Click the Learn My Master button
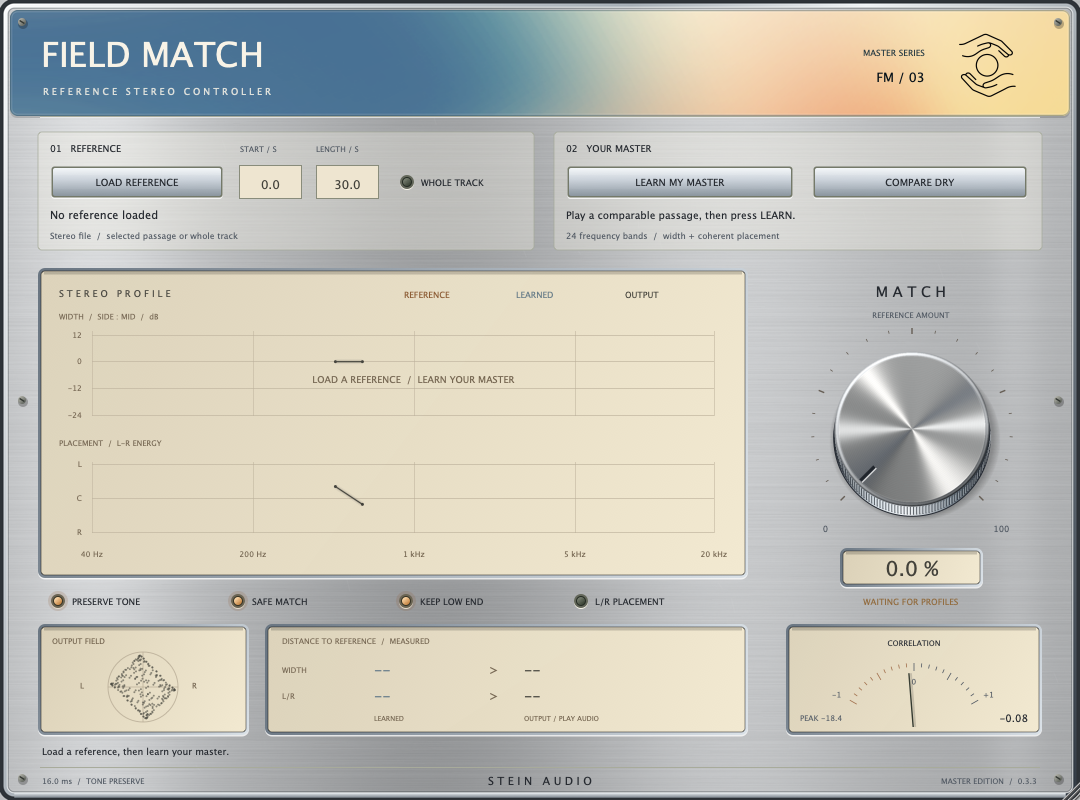1080x800 pixels. [x=680, y=183]
